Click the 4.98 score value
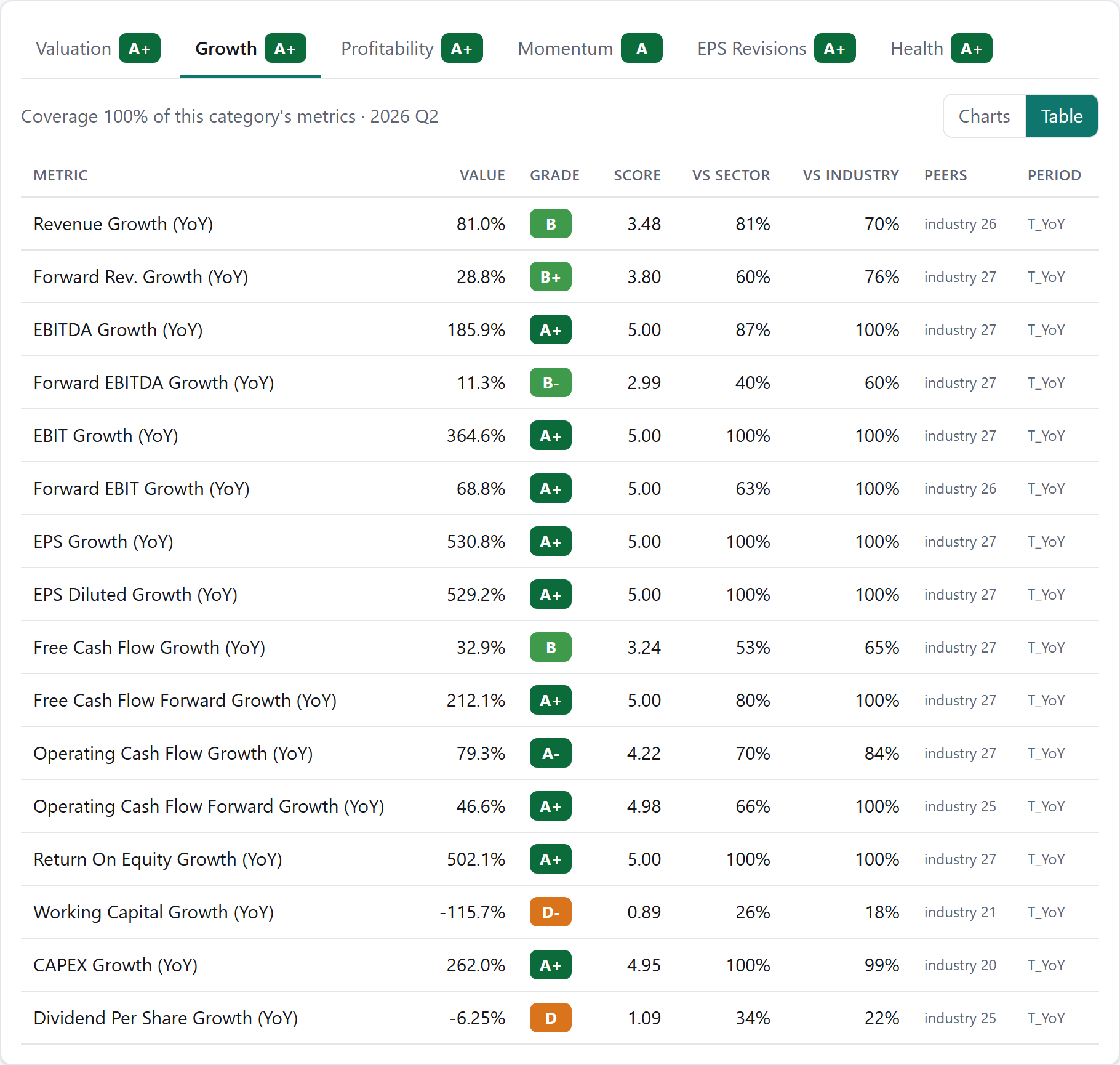This screenshot has height=1065, width=1120. coord(644,806)
